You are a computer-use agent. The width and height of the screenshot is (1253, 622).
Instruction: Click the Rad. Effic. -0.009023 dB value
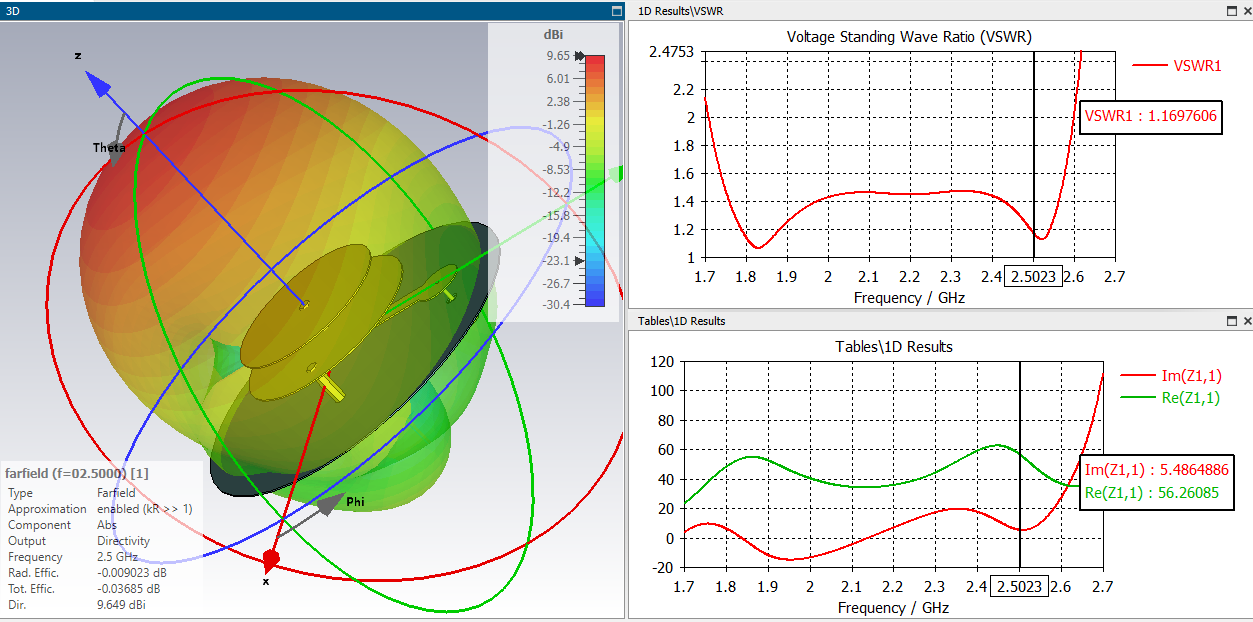132,573
